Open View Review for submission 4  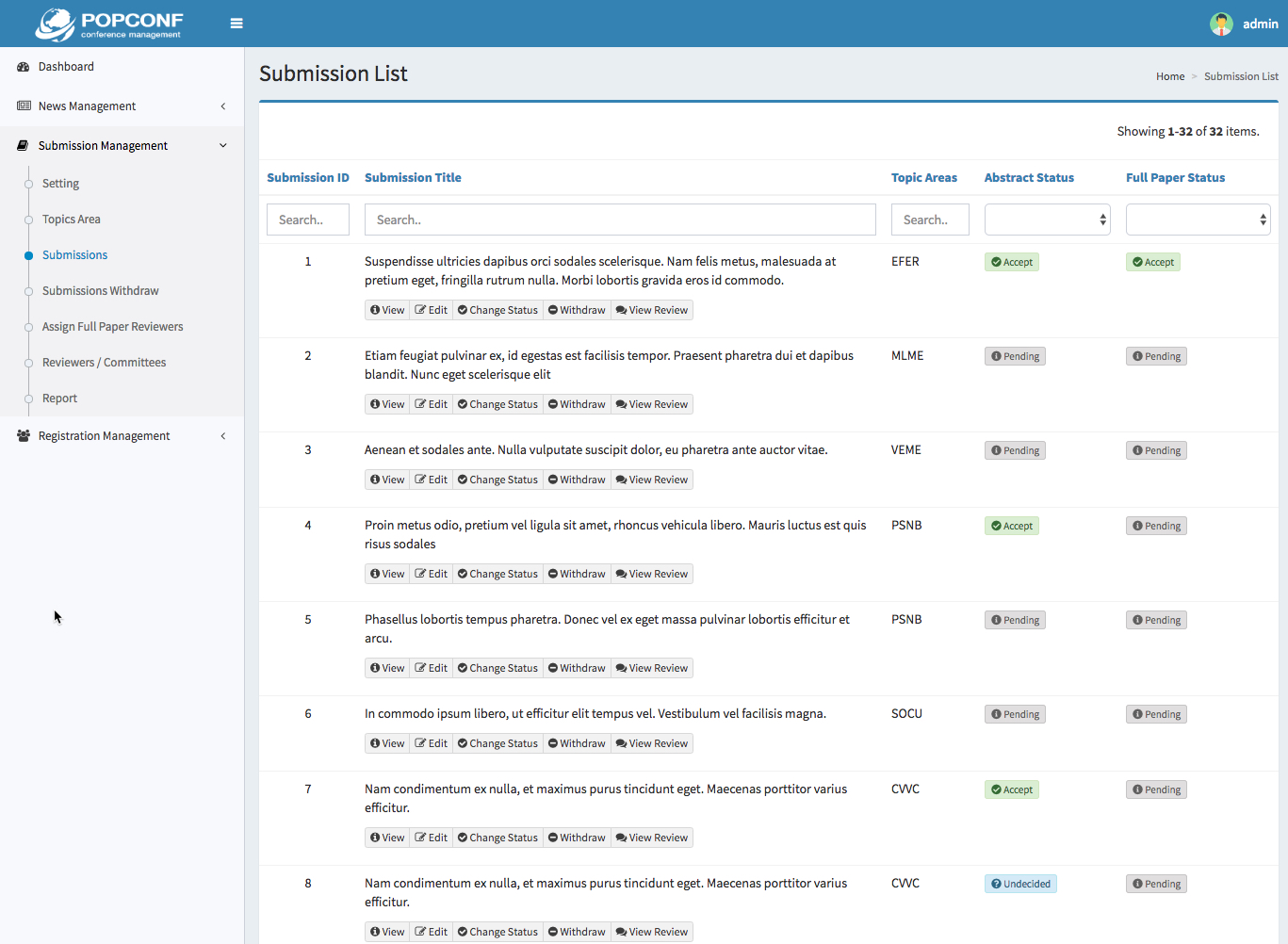point(652,574)
